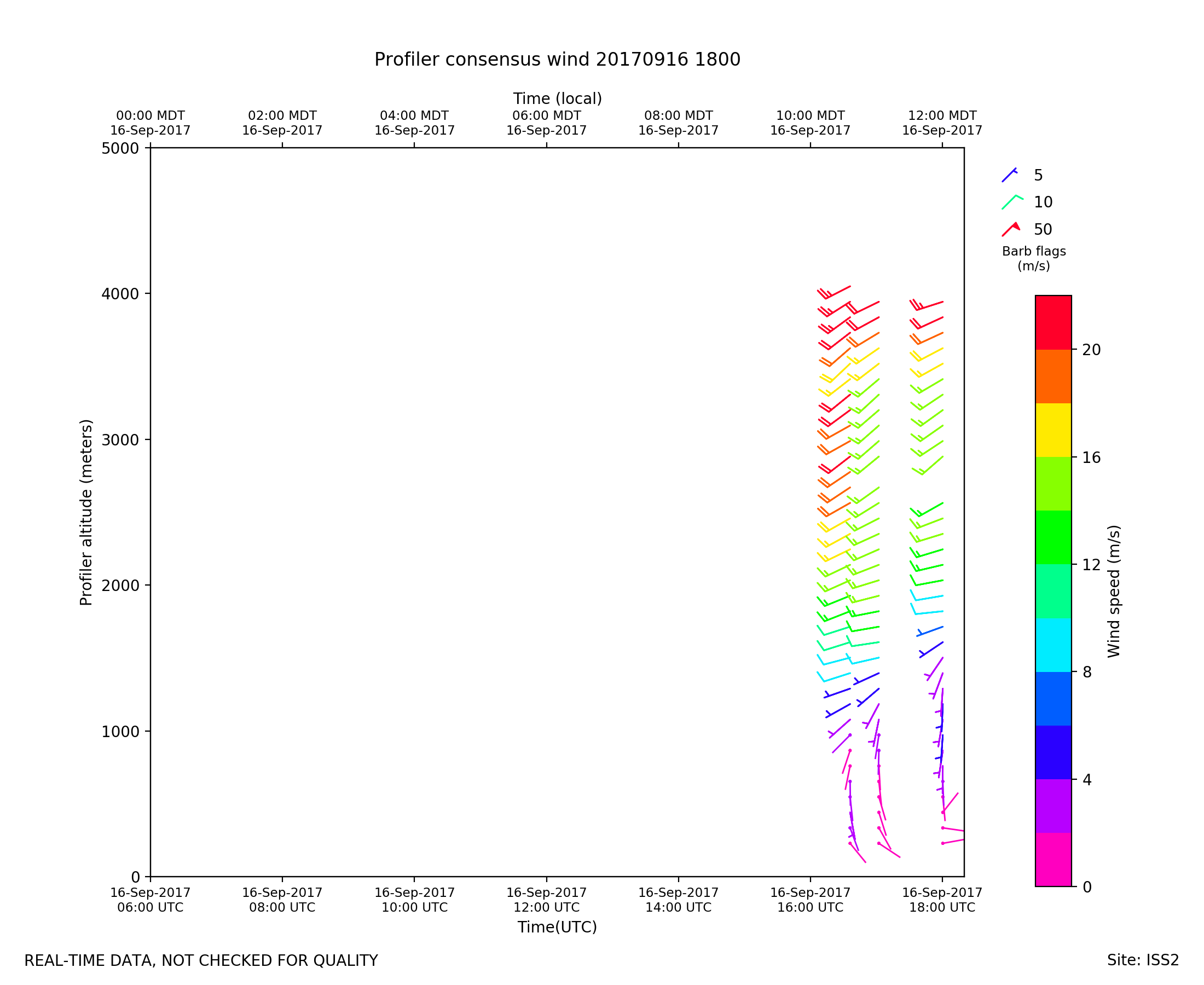Click the Site: ISS2 text

pyautogui.click(x=1143, y=960)
